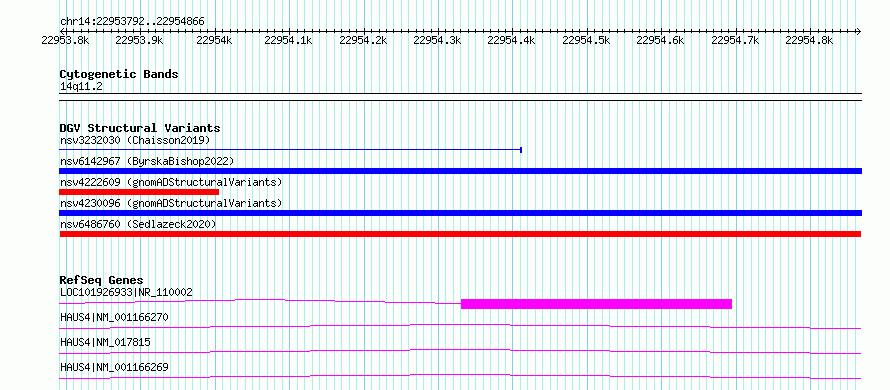Click the 22954.1k ruler label
Screen dimensions: 890x390
pos(288,41)
